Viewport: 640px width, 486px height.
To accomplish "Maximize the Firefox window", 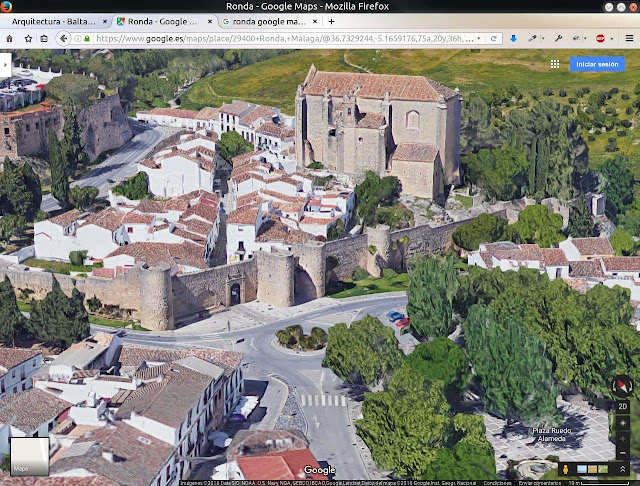I will pos(621,7).
